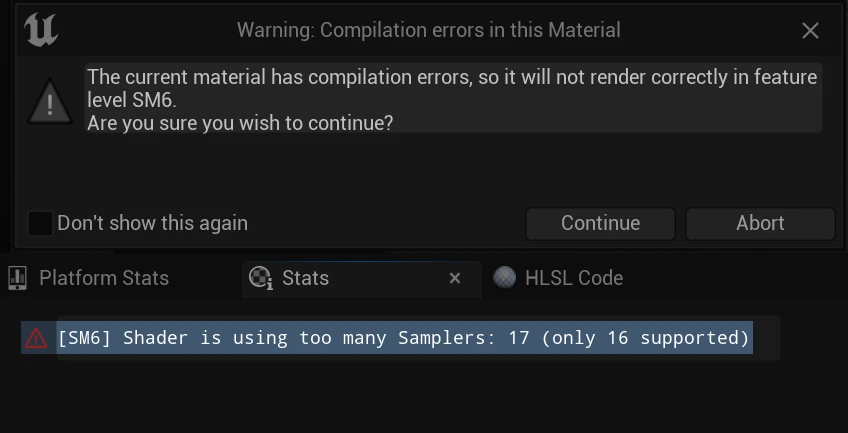The width and height of the screenshot is (848, 433).
Task: Click the warning triangle icon in dialog
Action: [x=49, y=101]
